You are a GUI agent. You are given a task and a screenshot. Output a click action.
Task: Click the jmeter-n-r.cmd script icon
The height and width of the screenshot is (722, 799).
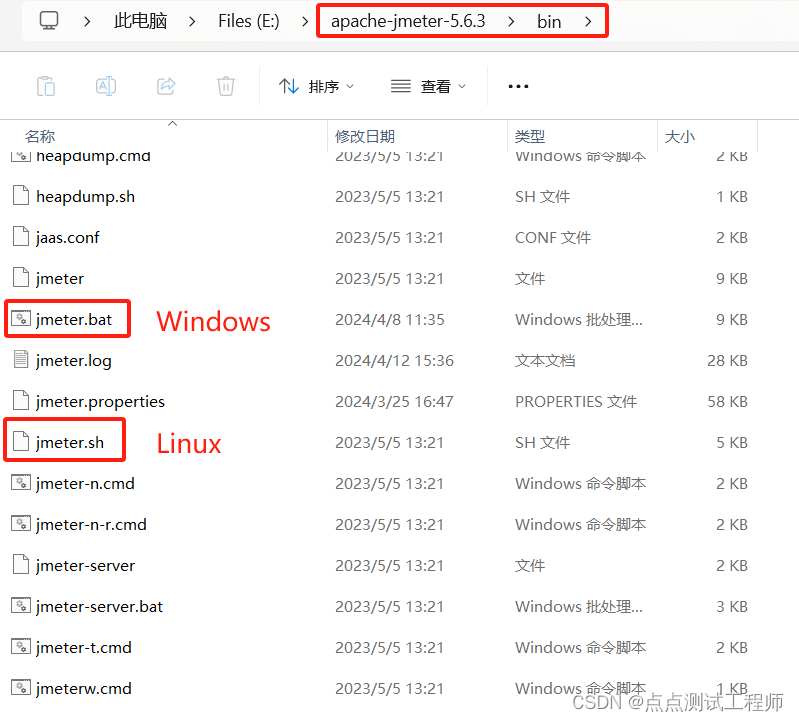21,524
